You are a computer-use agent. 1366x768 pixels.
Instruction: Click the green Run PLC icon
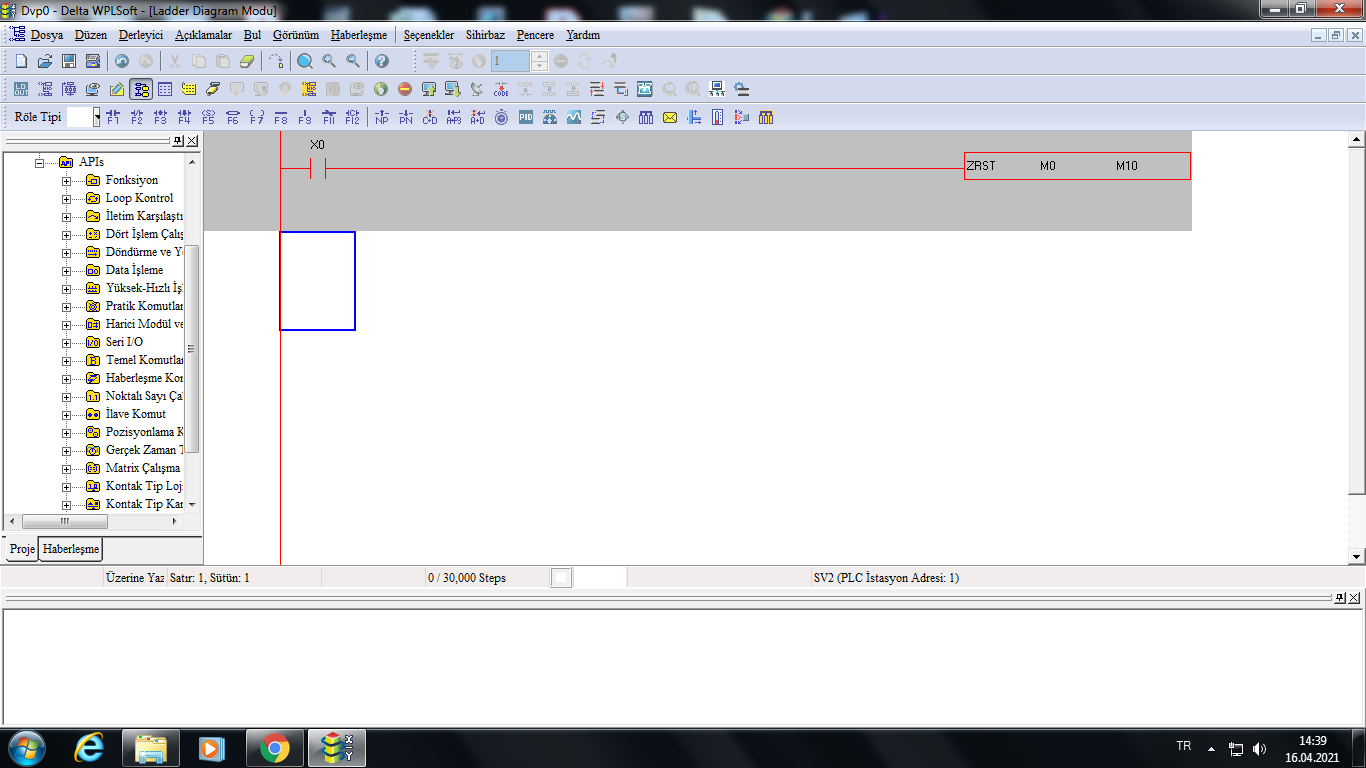coord(381,89)
